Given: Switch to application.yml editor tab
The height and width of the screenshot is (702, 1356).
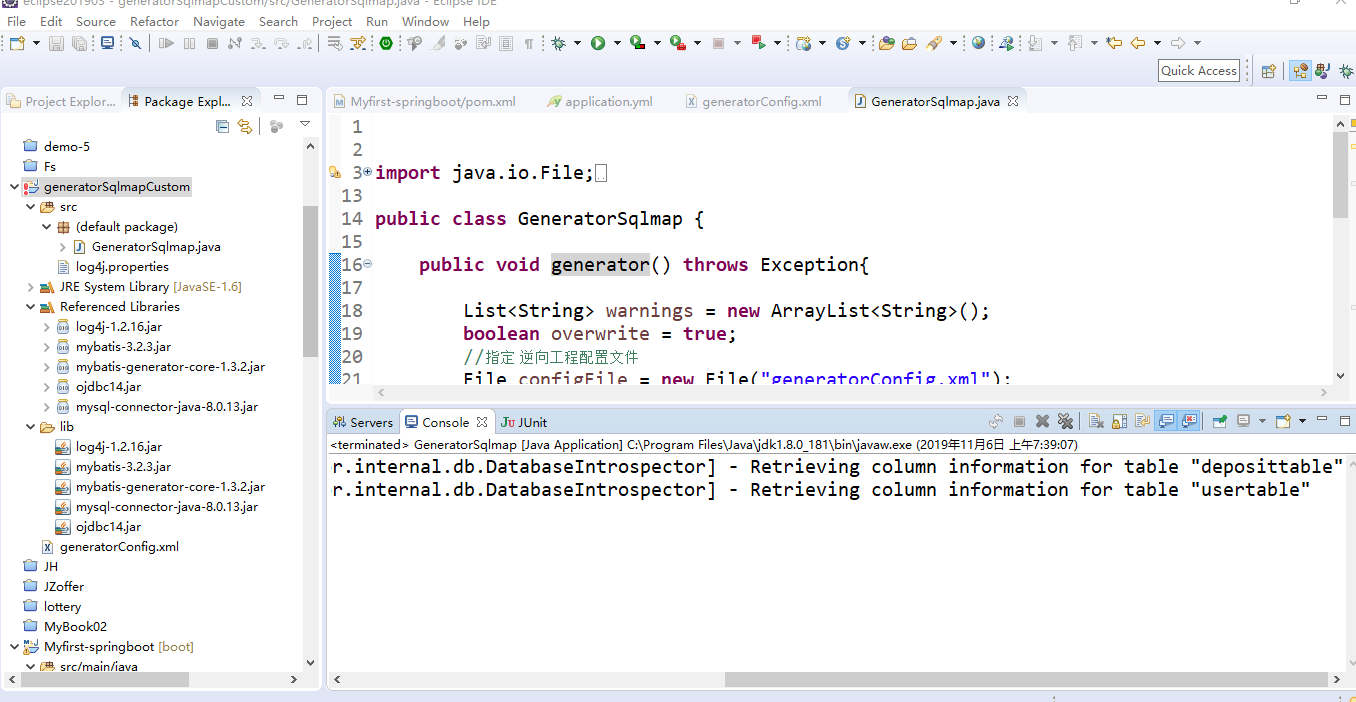Looking at the screenshot, I should 598,101.
